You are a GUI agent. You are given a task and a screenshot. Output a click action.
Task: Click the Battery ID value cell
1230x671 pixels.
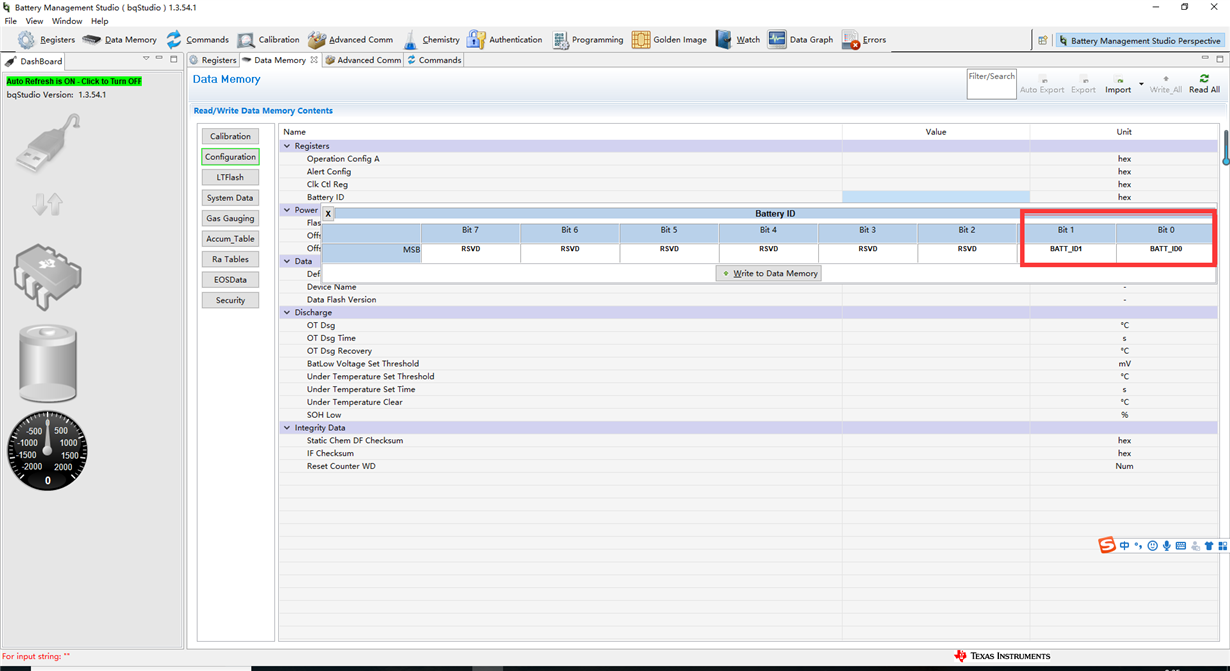coord(936,197)
